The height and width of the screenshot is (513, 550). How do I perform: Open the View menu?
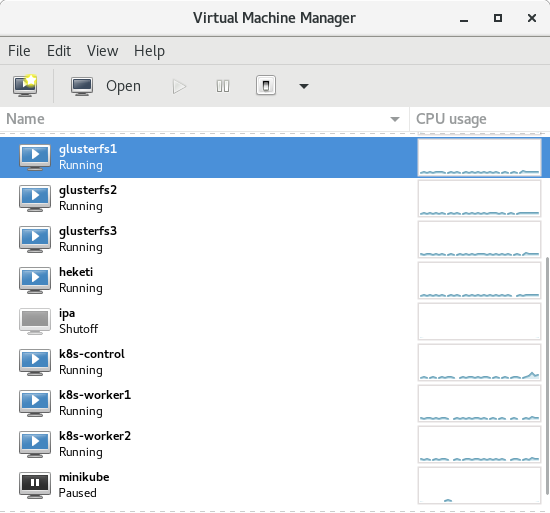coord(102,51)
